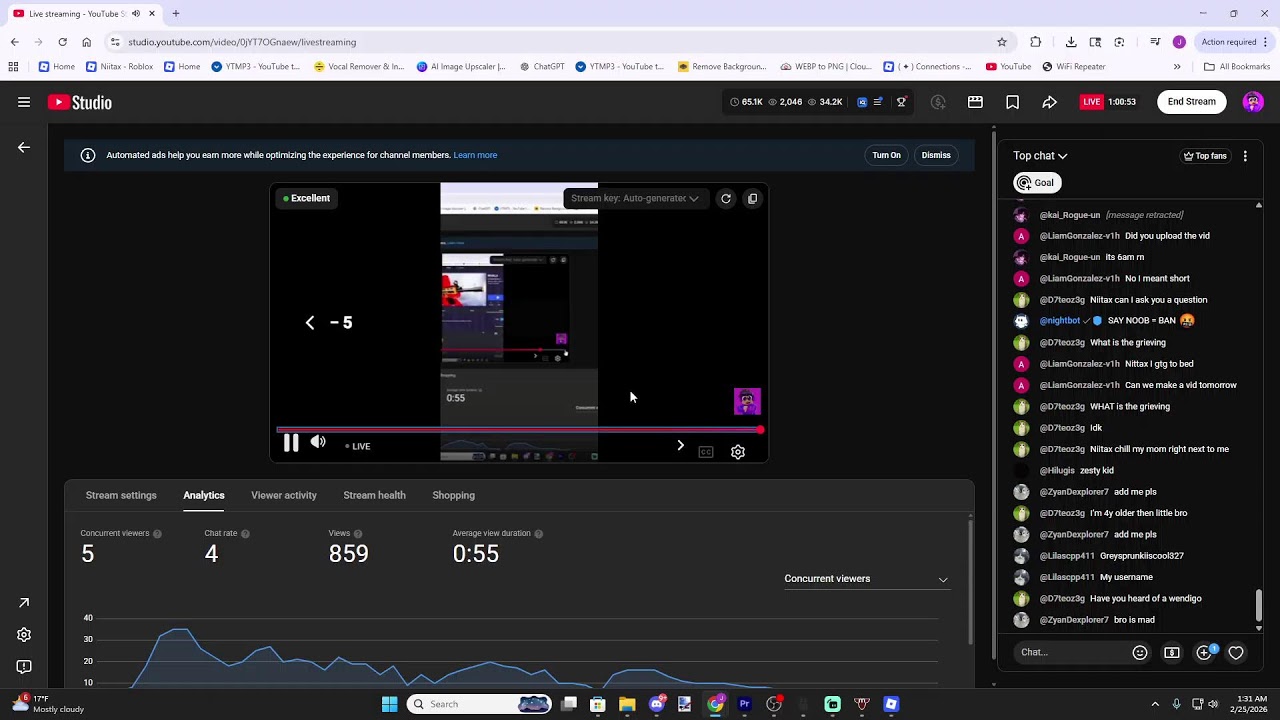The width and height of the screenshot is (1280, 720).
Task: Send a heart reaction in chat
Action: click(1236, 652)
